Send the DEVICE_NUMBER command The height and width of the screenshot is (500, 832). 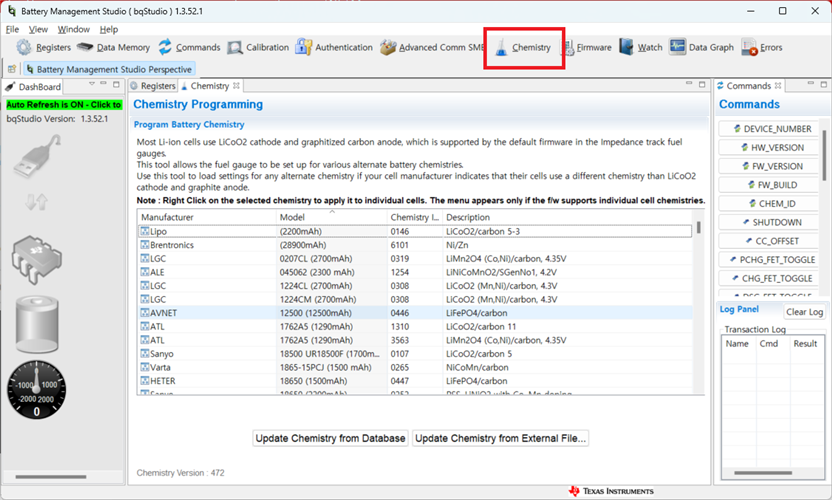768,129
